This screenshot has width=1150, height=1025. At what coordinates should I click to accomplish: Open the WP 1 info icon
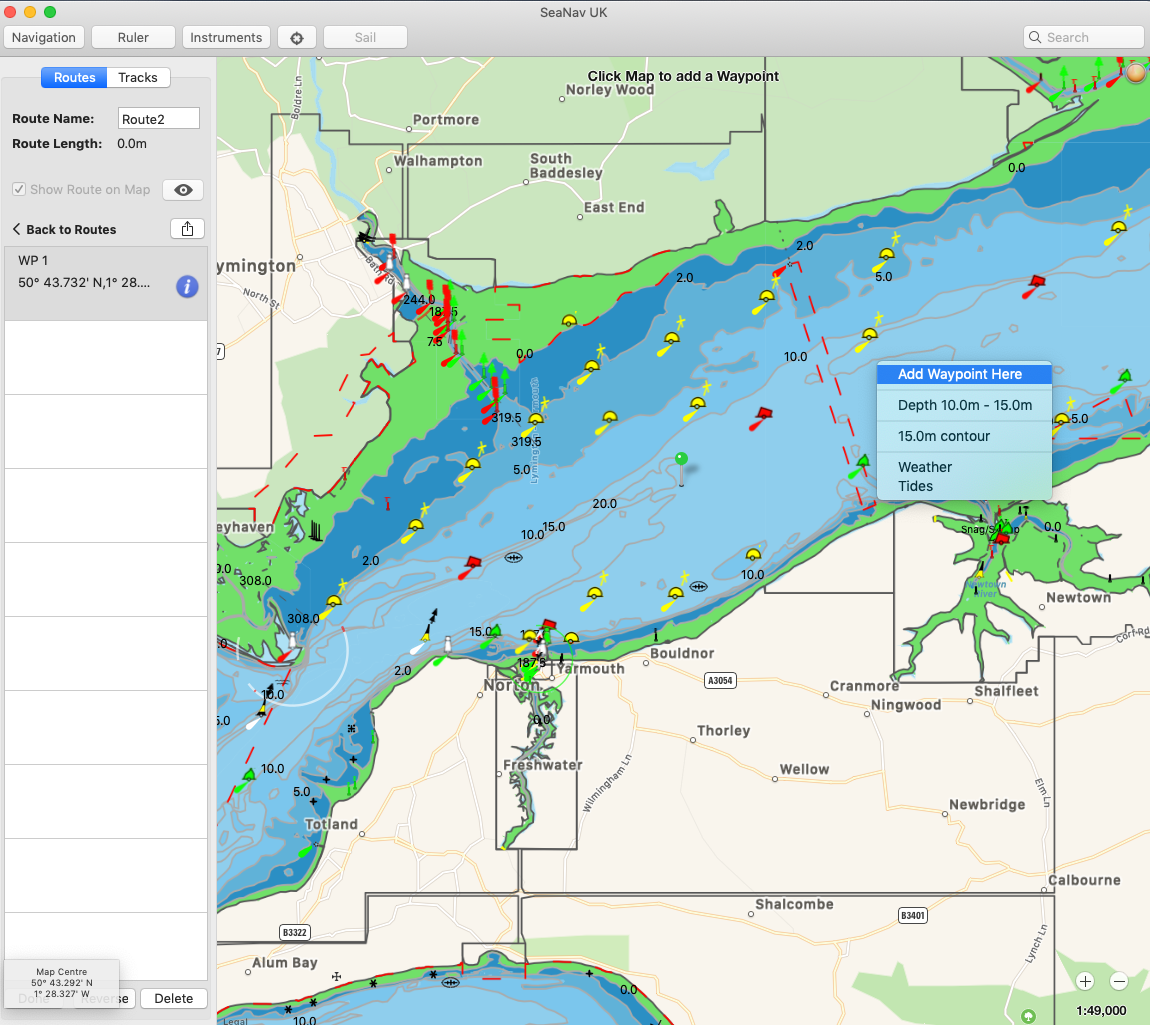pos(187,287)
